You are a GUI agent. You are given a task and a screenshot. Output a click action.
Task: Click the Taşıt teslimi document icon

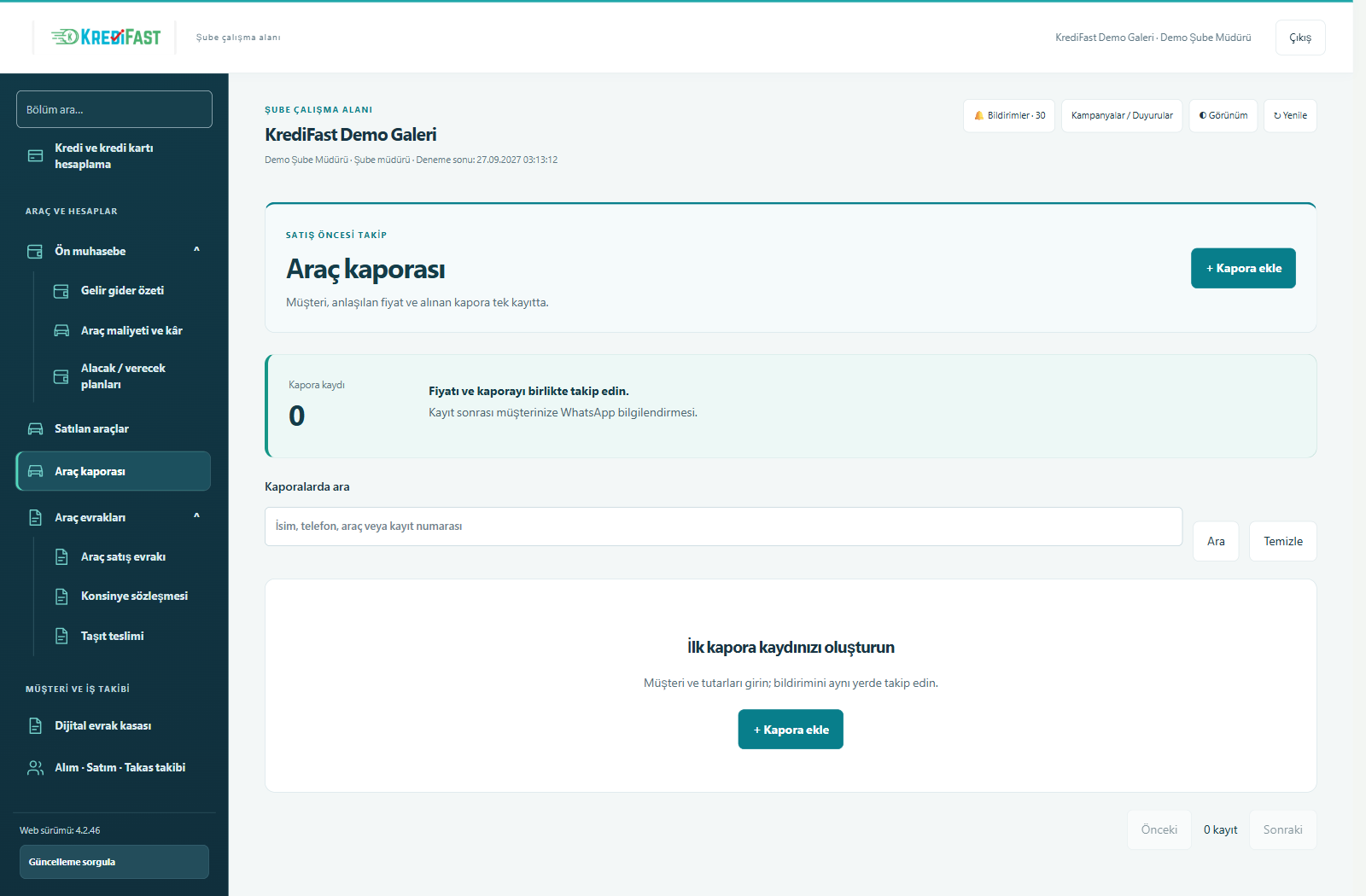(61, 636)
